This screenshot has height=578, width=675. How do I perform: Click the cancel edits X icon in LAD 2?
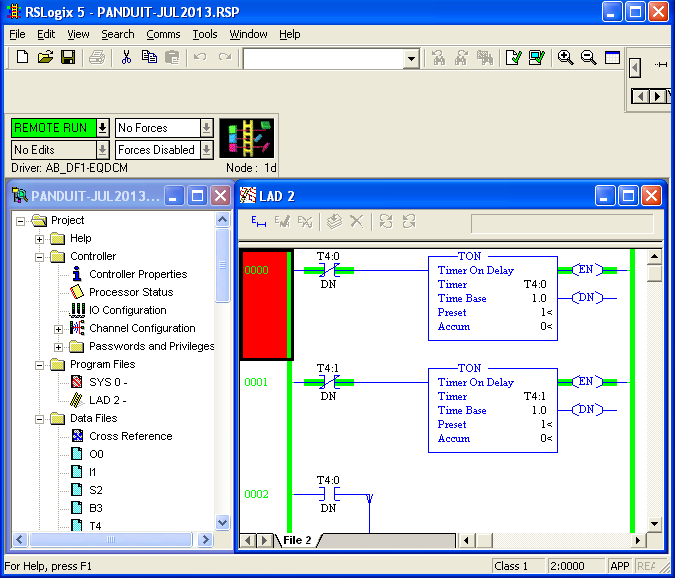(357, 222)
